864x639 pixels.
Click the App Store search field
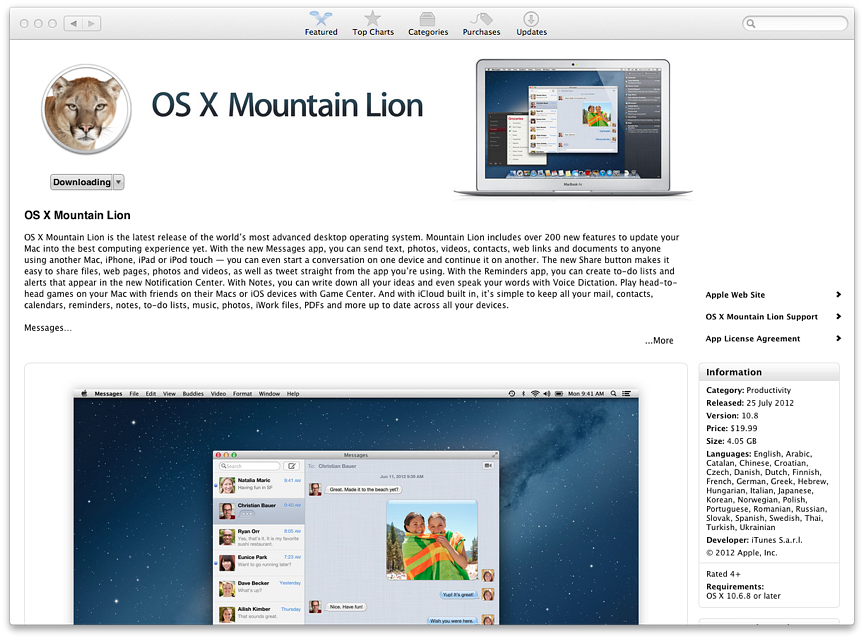(x=795, y=23)
